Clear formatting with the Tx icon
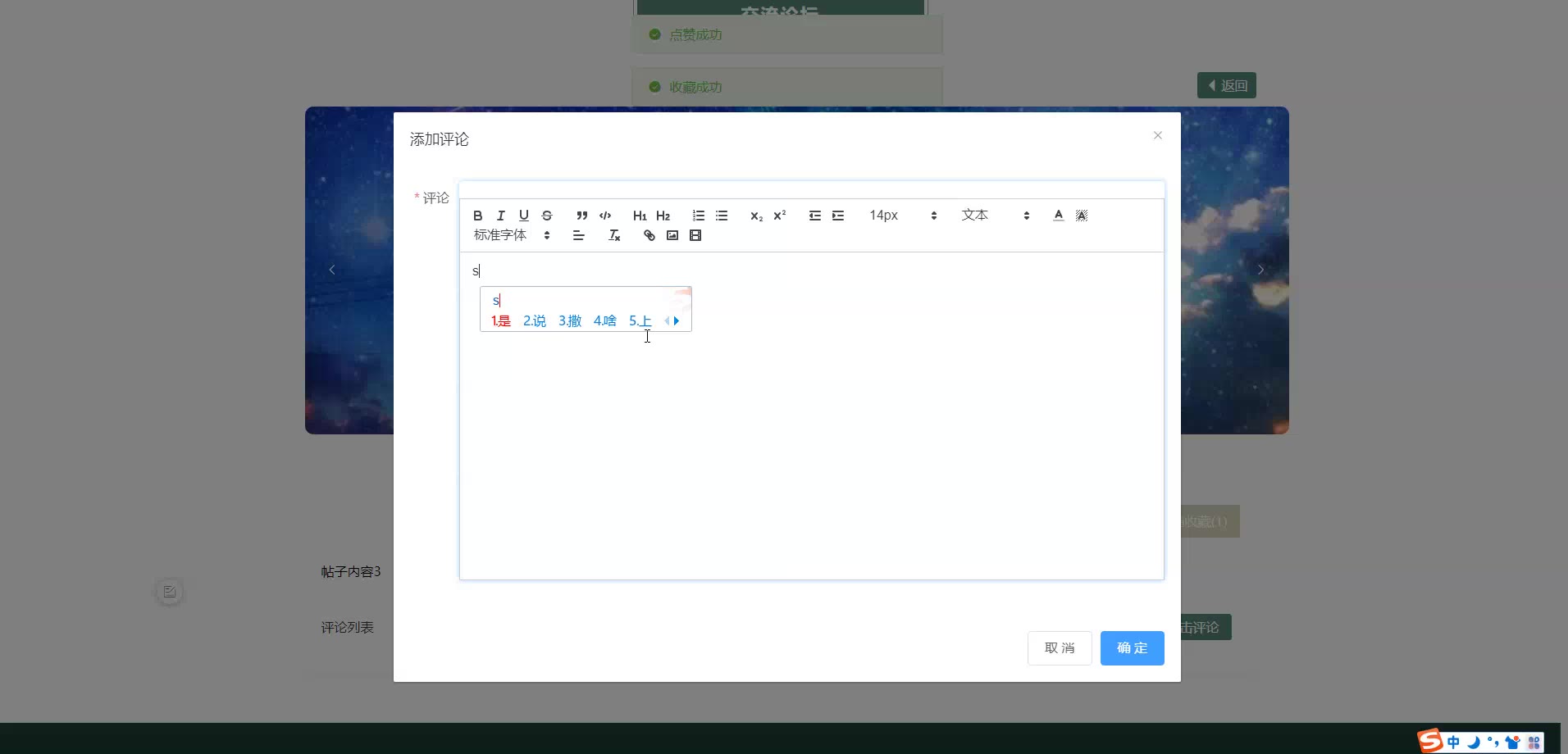The height and width of the screenshot is (754, 1568). tap(614, 235)
